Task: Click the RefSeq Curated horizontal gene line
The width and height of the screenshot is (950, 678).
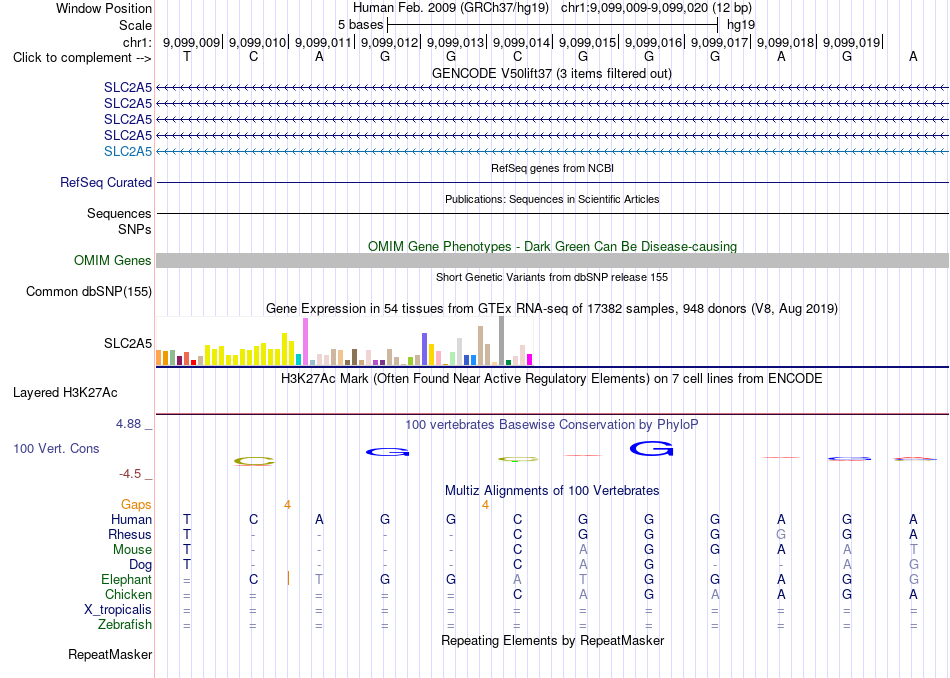Action: 552,182
